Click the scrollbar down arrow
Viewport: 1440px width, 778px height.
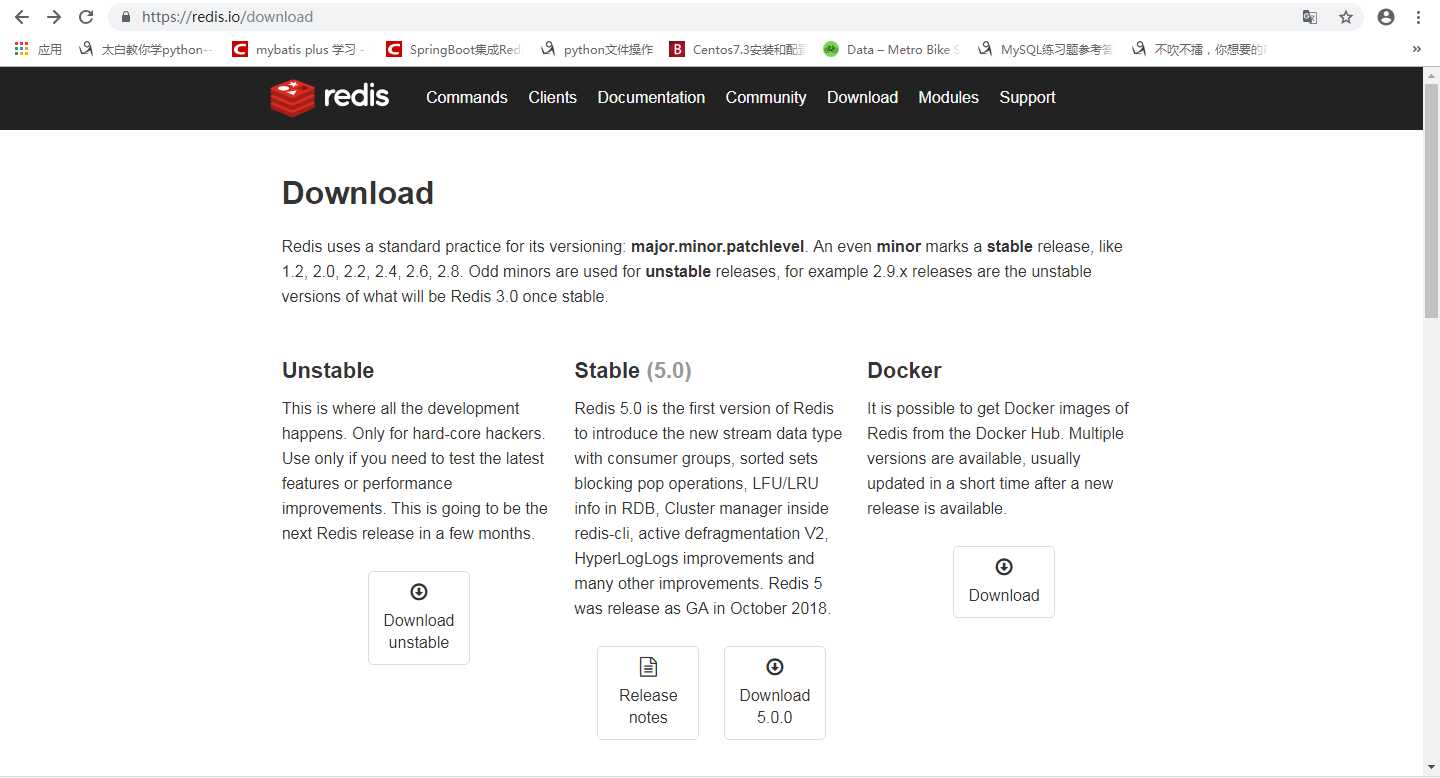point(1431,767)
